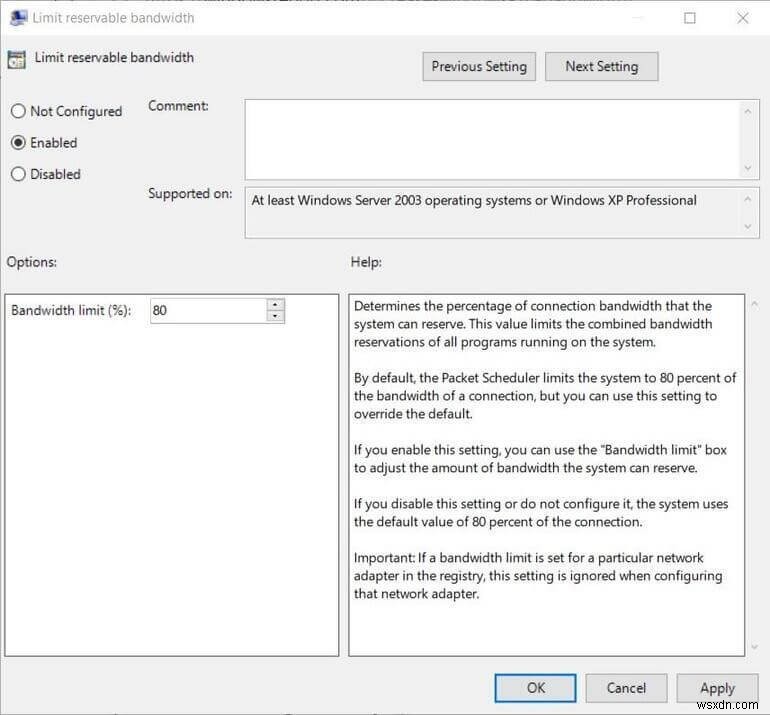Go to Next Setting
Image resolution: width=770 pixels, height=715 pixels.
point(602,66)
